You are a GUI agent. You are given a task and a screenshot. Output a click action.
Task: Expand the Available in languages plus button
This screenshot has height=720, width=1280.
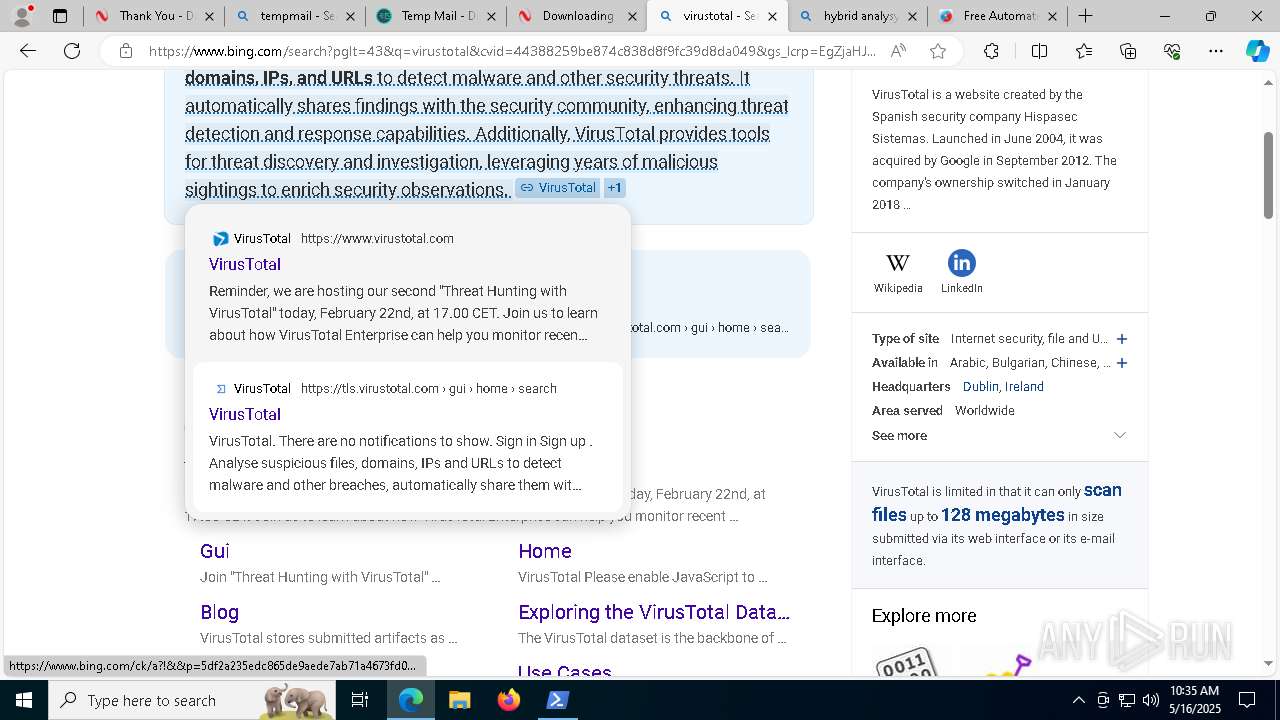click(x=1122, y=363)
